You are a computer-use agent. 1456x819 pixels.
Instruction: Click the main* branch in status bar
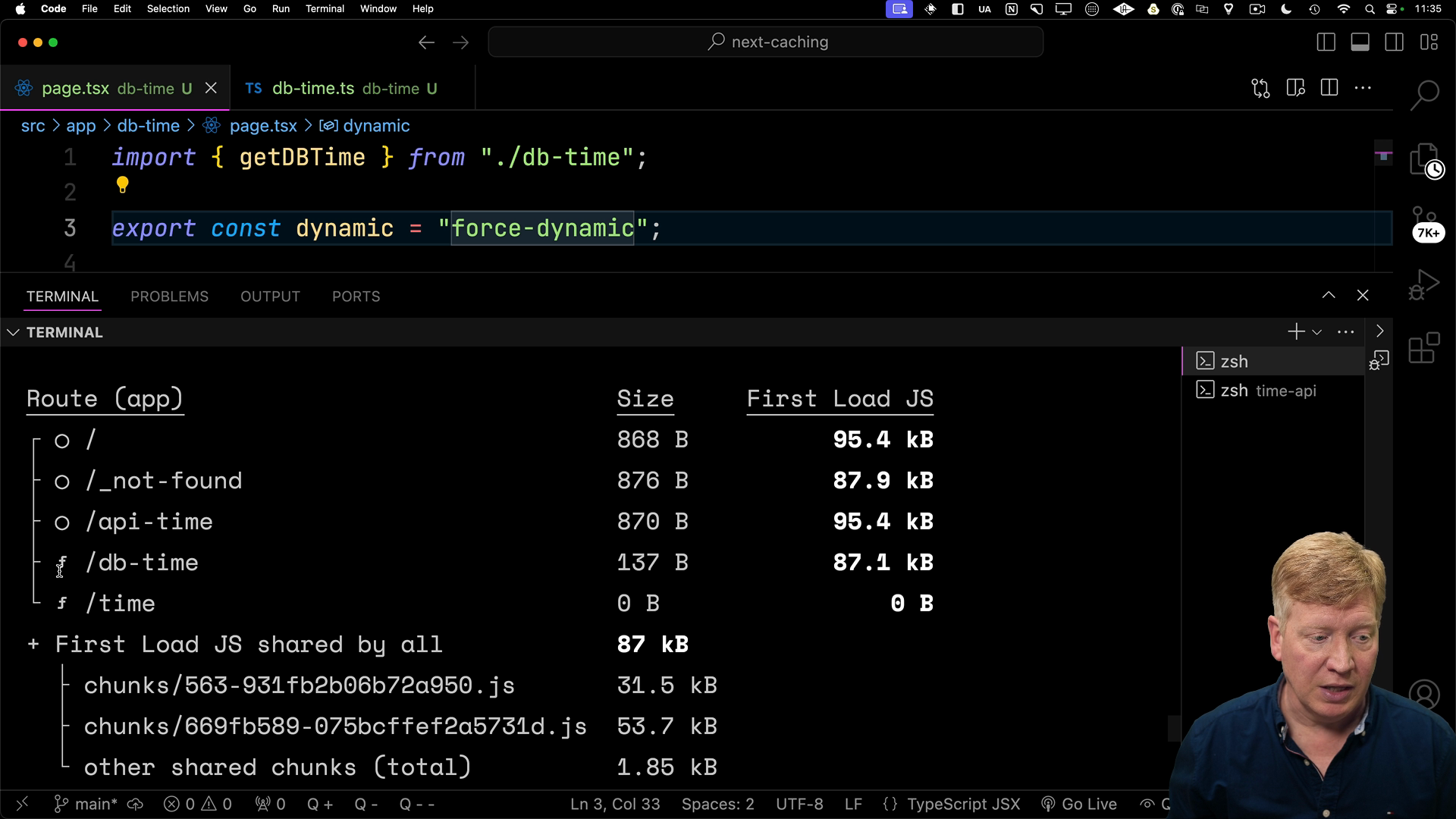(x=86, y=804)
